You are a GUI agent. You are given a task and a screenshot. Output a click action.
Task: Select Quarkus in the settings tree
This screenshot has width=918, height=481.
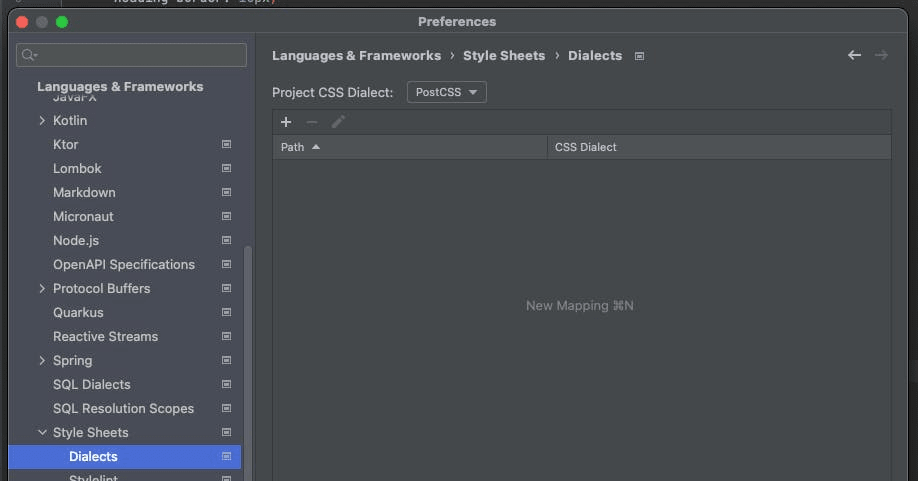[x=78, y=312]
